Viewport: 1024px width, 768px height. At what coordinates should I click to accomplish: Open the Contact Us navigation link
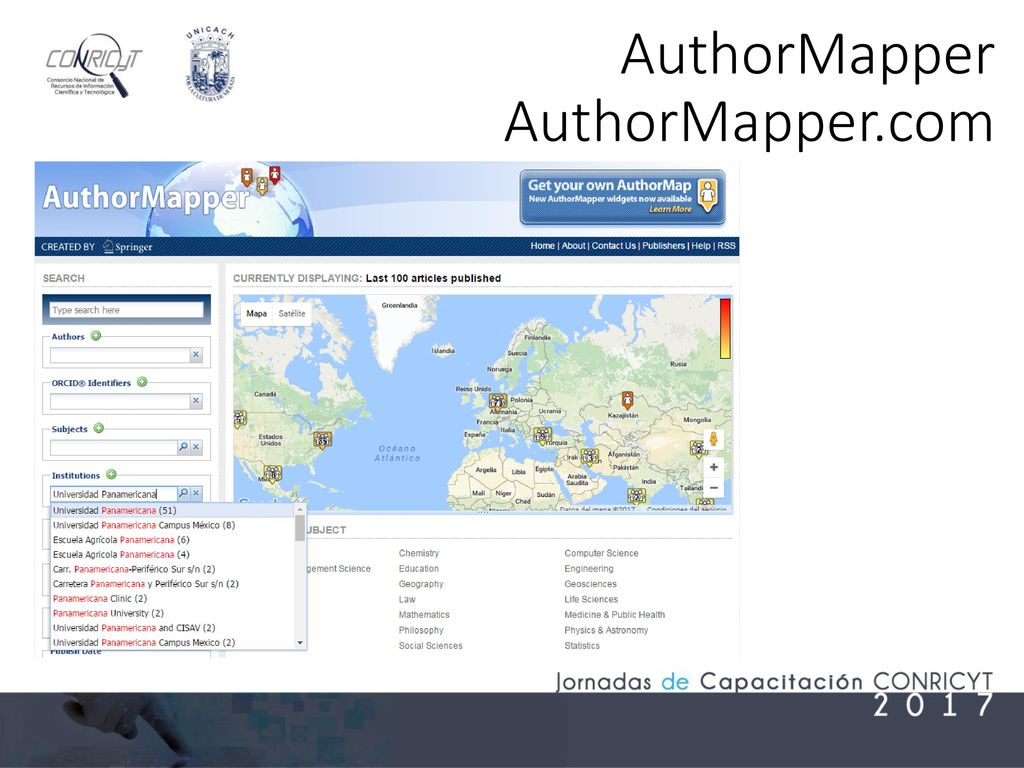coord(613,246)
